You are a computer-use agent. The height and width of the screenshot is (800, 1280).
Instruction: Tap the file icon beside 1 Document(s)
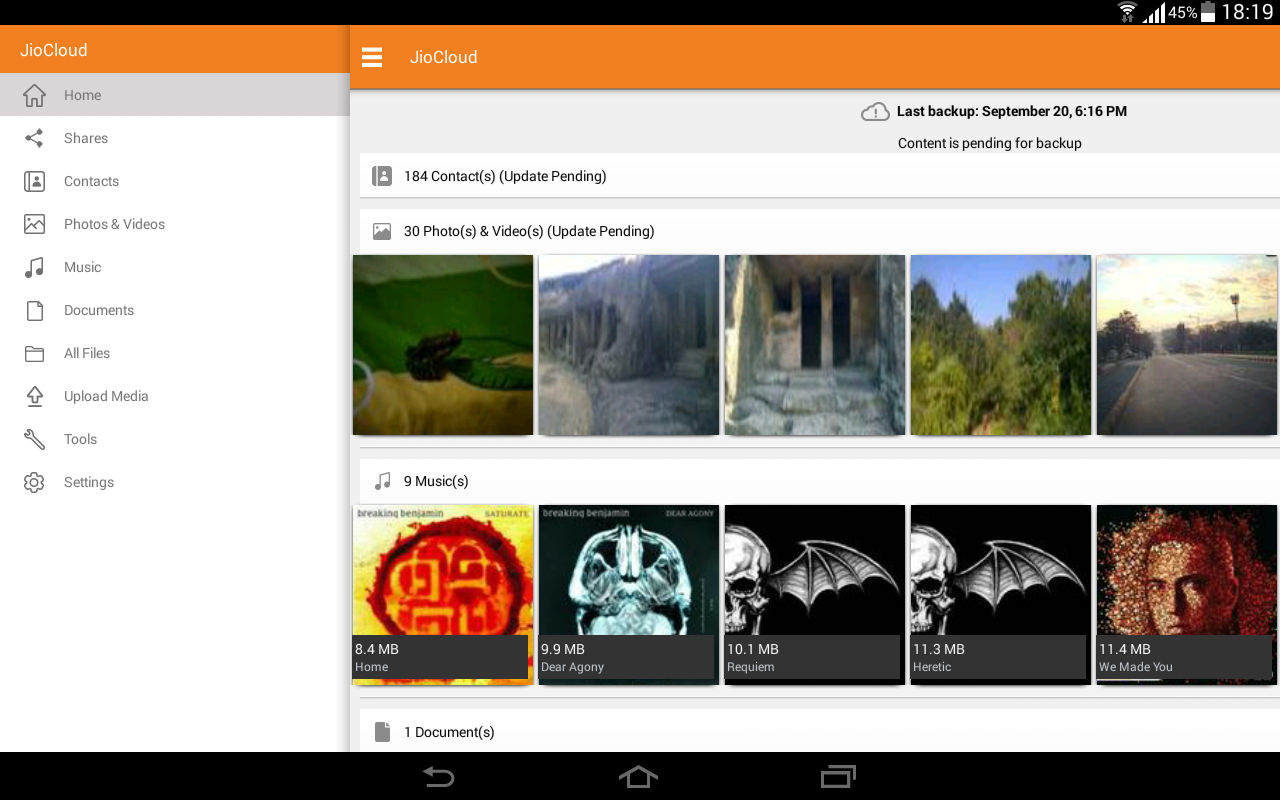pos(382,732)
